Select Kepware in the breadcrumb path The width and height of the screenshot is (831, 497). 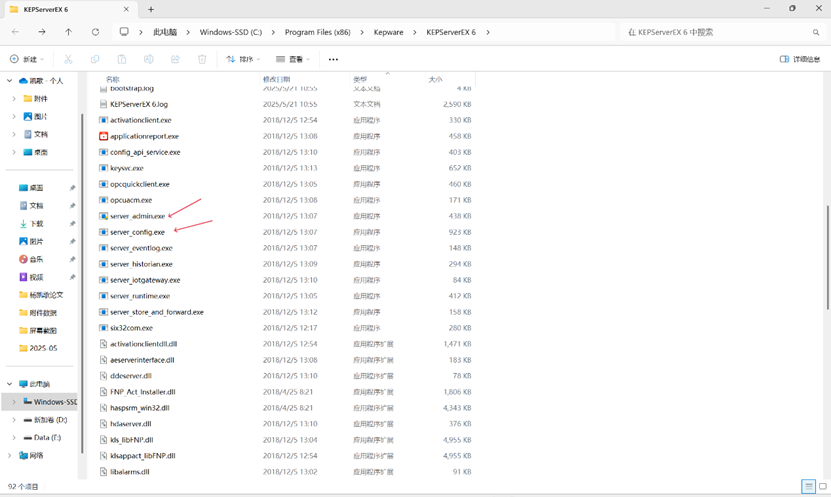(388, 32)
